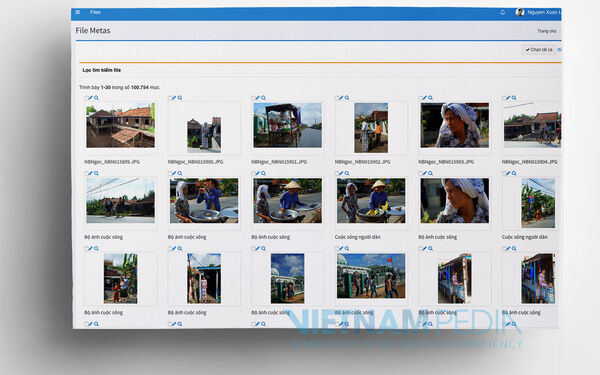This screenshot has height=375, width=600.
Task: Edit the mosque with red flag photo
Action: point(341,248)
